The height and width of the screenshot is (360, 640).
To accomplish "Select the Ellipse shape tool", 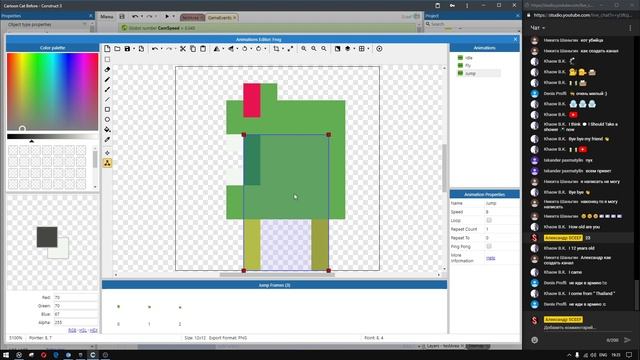I will pos(107,120).
